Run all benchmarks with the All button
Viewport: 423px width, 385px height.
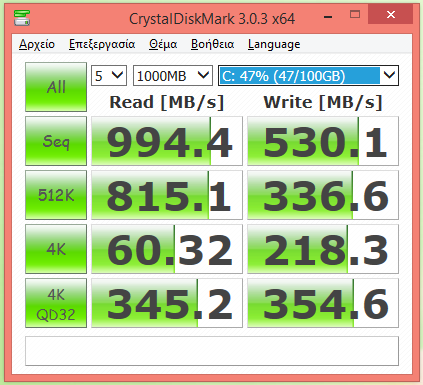[56, 87]
